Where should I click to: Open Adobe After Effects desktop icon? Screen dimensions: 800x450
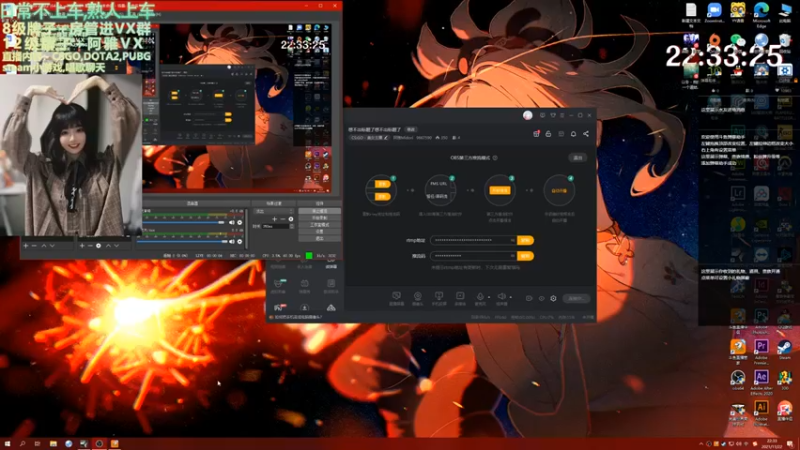click(761, 382)
